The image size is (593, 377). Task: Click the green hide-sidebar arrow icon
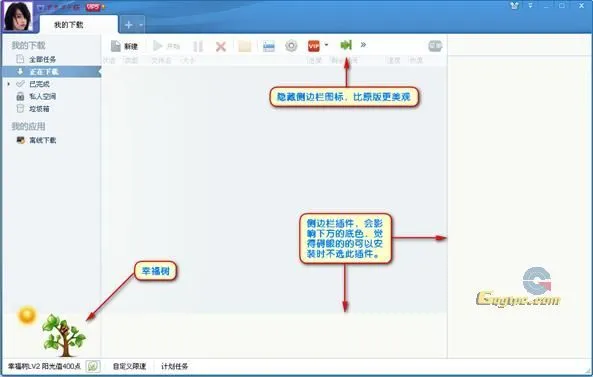(346, 45)
